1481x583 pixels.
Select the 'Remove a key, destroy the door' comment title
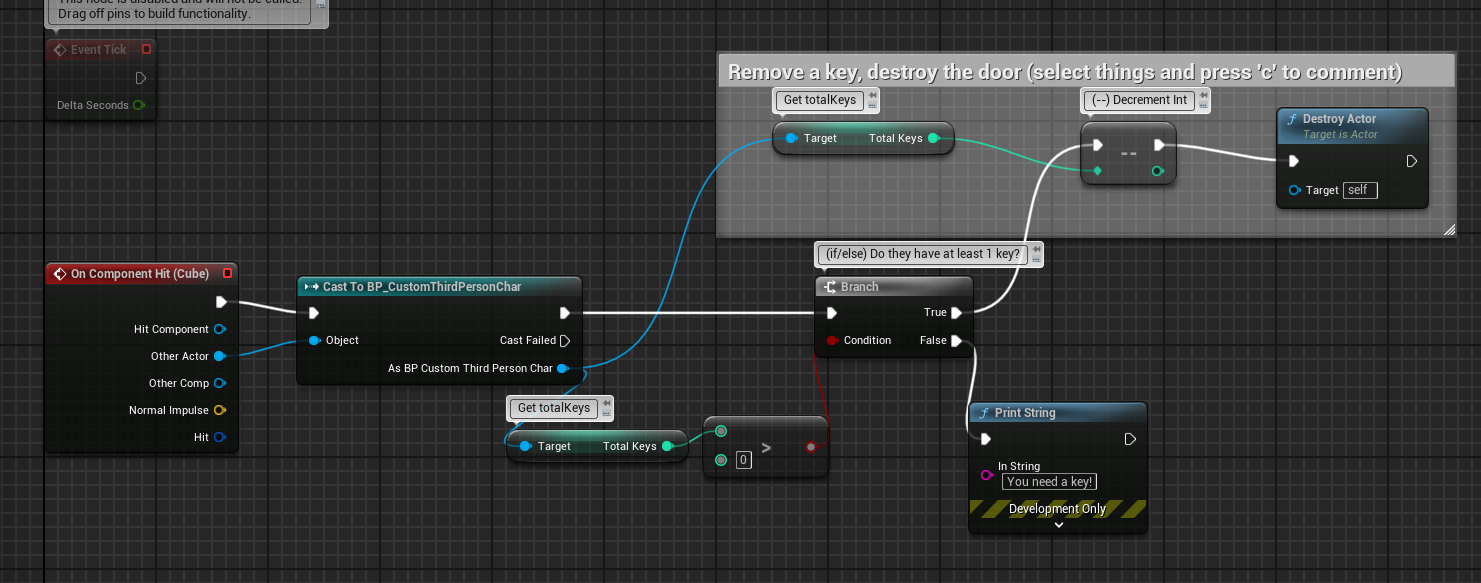click(1065, 72)
